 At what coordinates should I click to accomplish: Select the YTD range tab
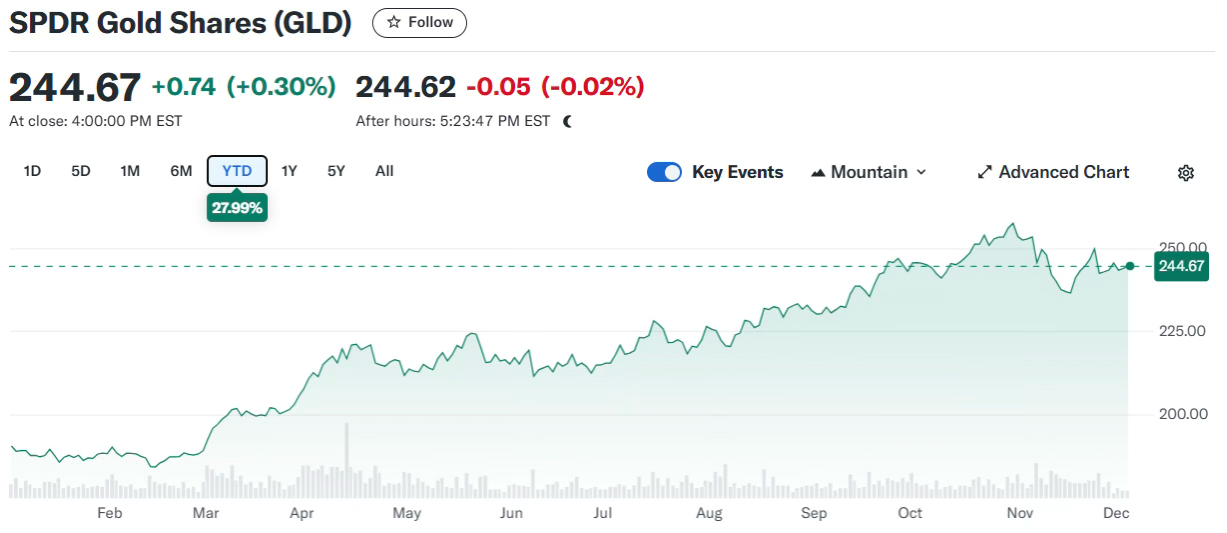pos(237,171)
